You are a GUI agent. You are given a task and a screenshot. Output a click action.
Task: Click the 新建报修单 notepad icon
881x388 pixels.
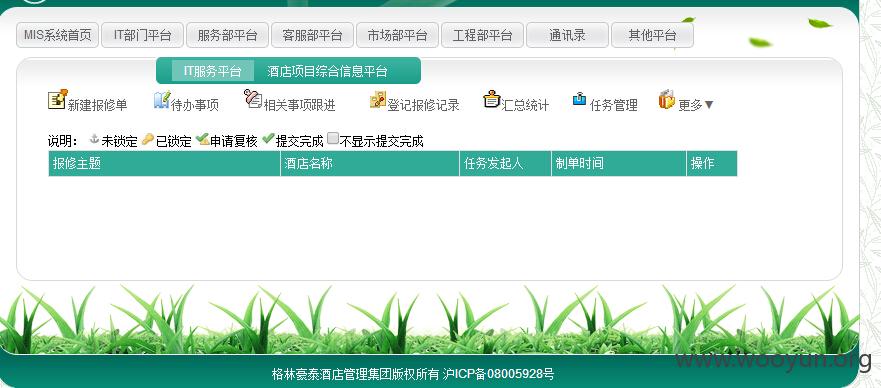pyautogui.click(x=57, y=99)
